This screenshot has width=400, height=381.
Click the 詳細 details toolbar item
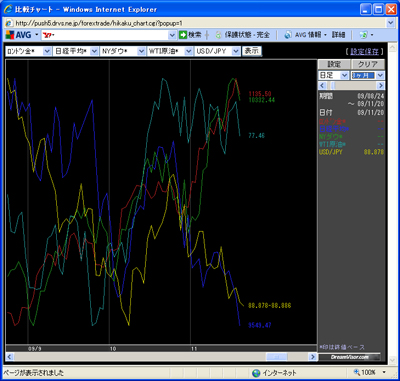click(x=338, y=35)
